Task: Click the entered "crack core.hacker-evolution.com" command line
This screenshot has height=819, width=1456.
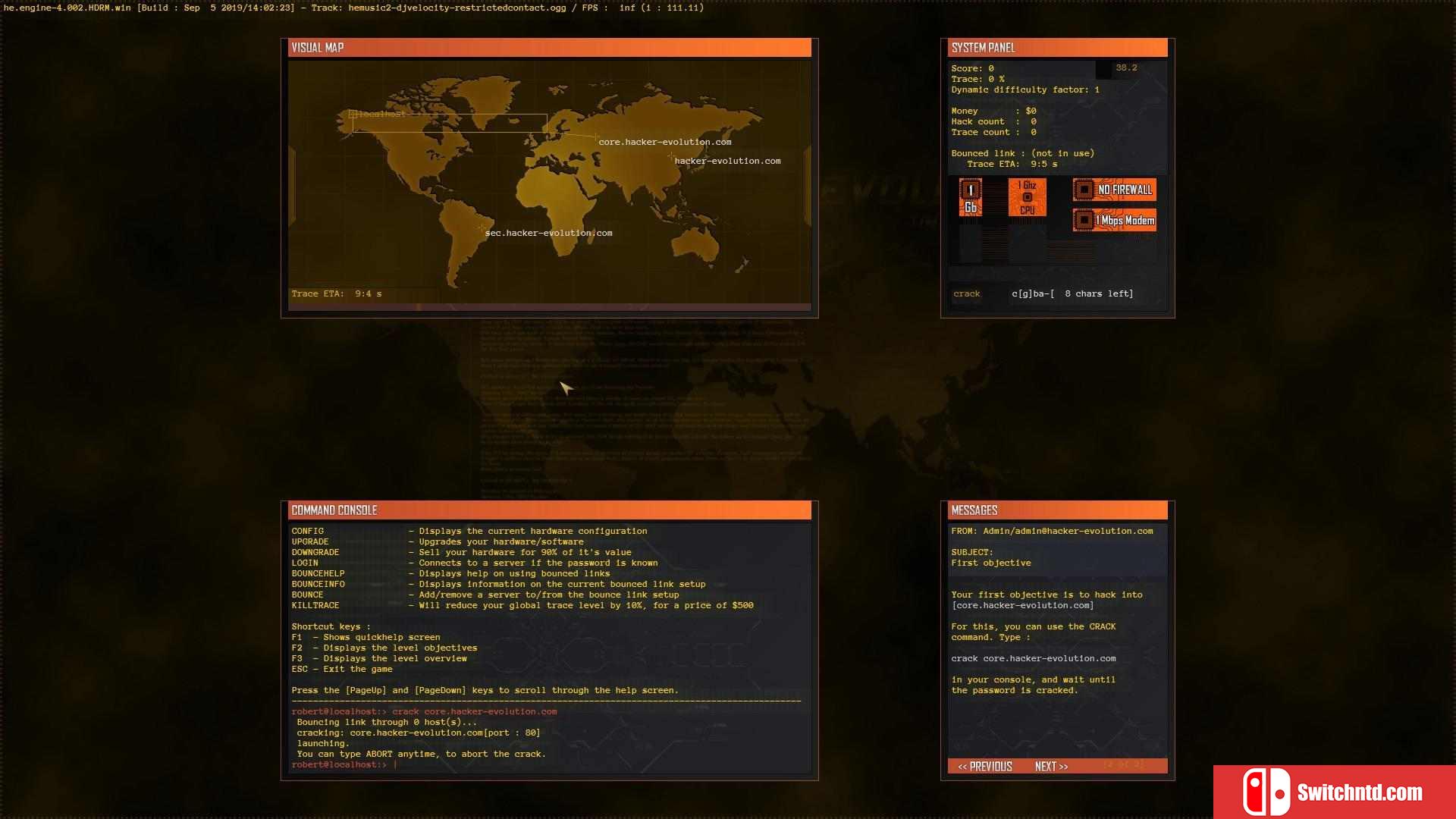Action: 424,711
